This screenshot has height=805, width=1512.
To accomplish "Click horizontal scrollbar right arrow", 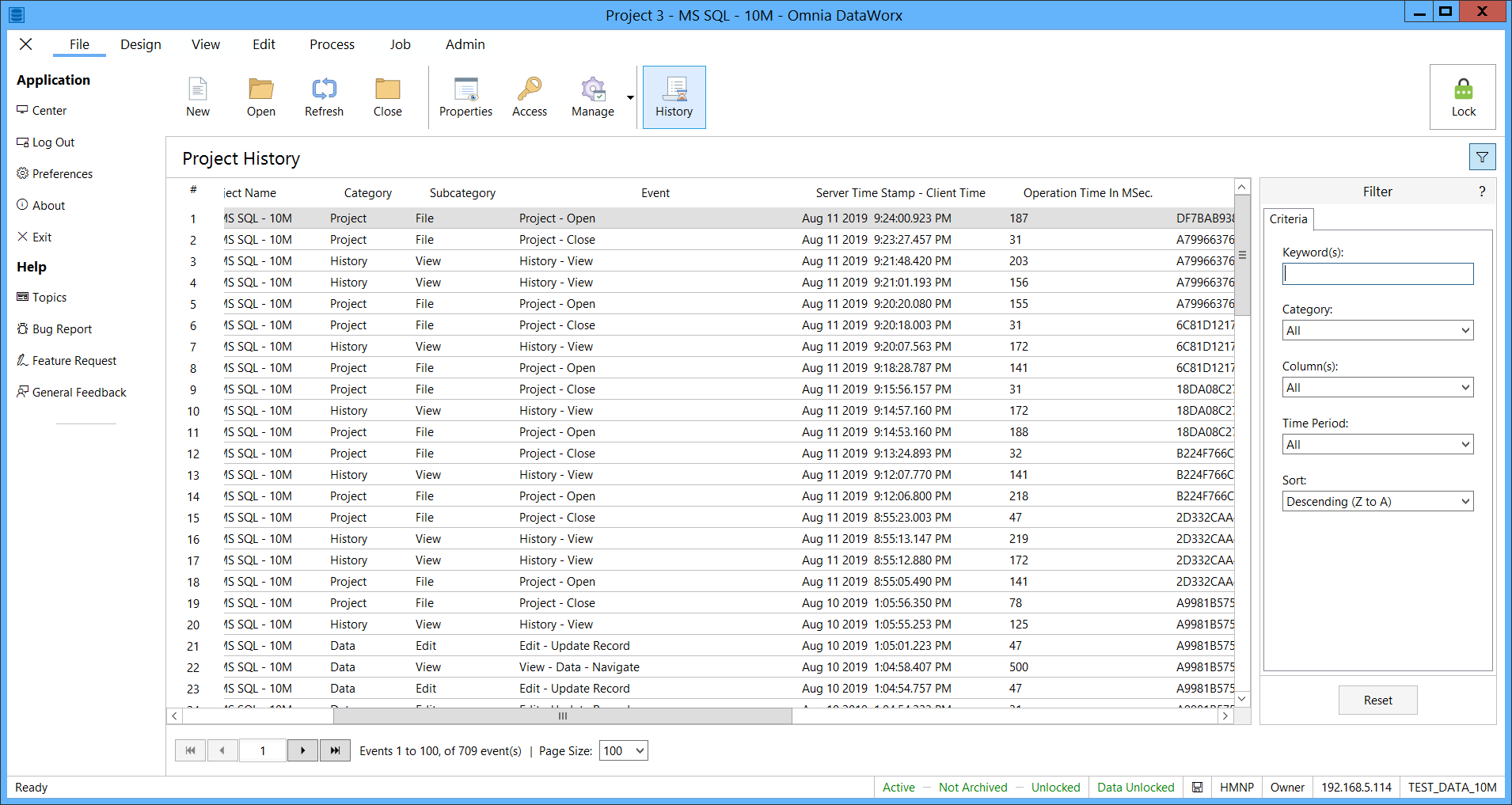I will 1225,716.
